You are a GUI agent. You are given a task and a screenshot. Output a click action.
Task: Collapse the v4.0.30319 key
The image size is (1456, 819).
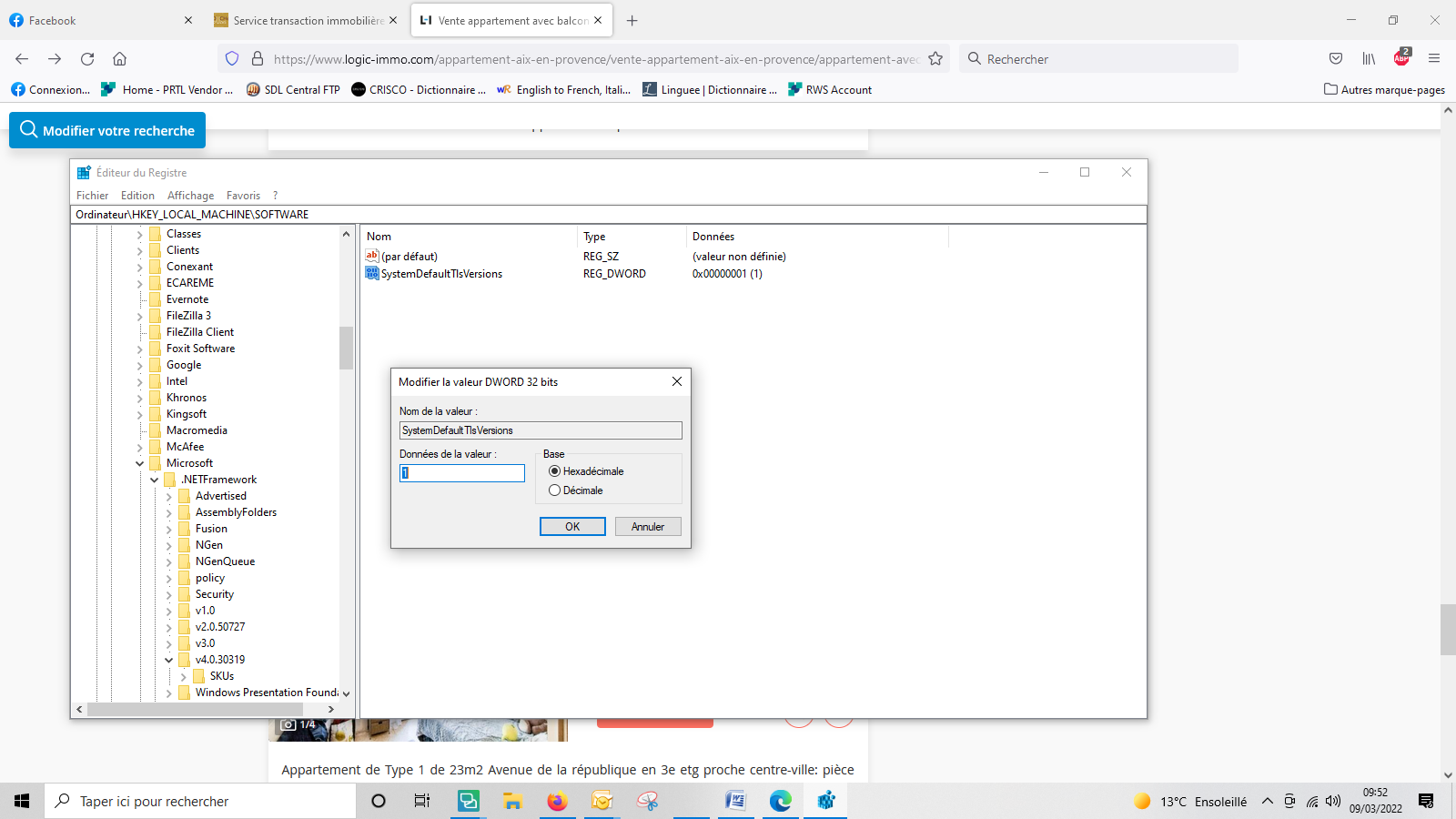point(169,660)
